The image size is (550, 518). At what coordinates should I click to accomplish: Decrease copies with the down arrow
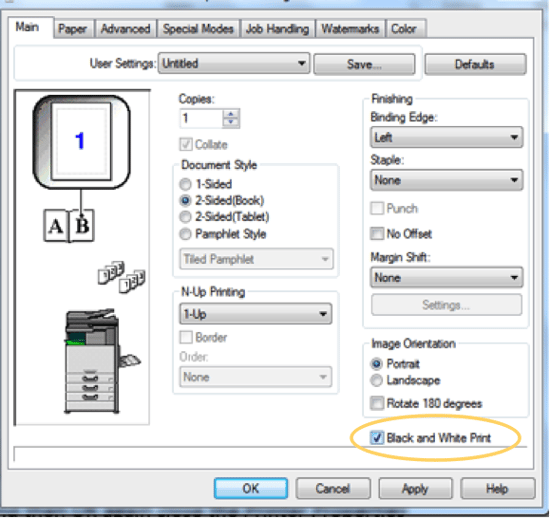point(231,123)
